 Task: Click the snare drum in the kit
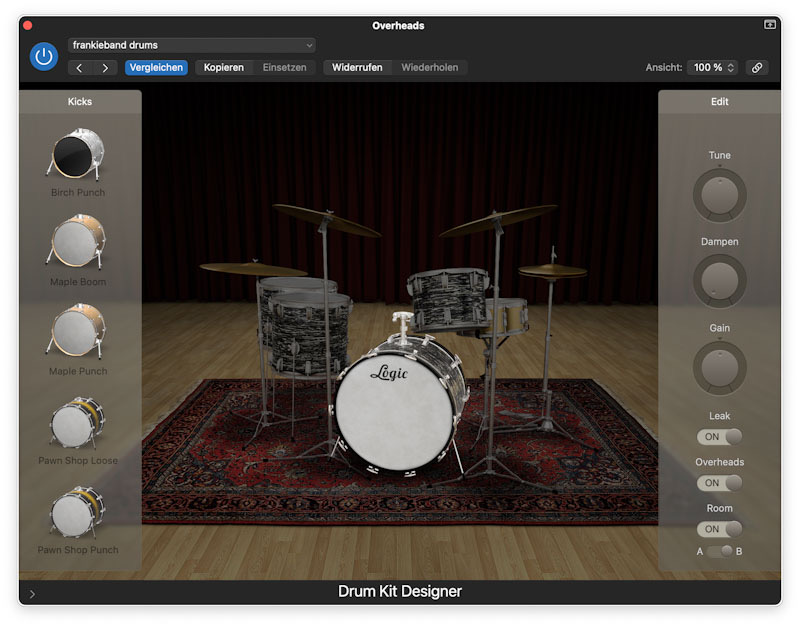[x=508, y=316]
